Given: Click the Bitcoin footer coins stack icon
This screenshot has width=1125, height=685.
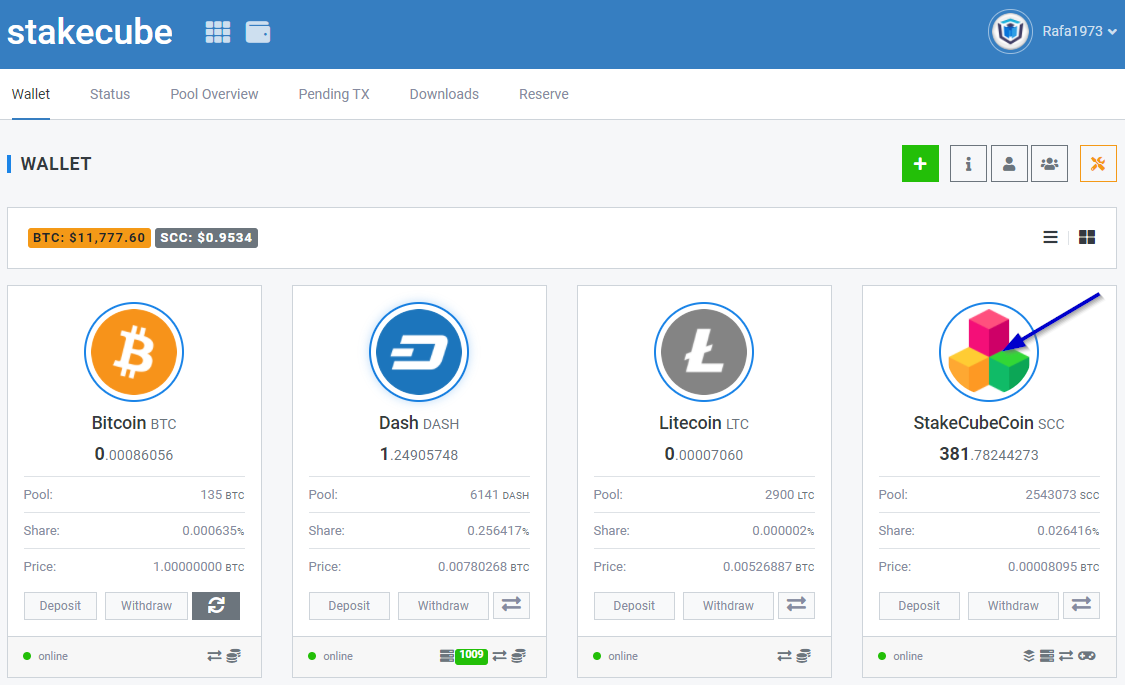Looking at the screenshot, I should pyautogui.click(x=234, y=656).
